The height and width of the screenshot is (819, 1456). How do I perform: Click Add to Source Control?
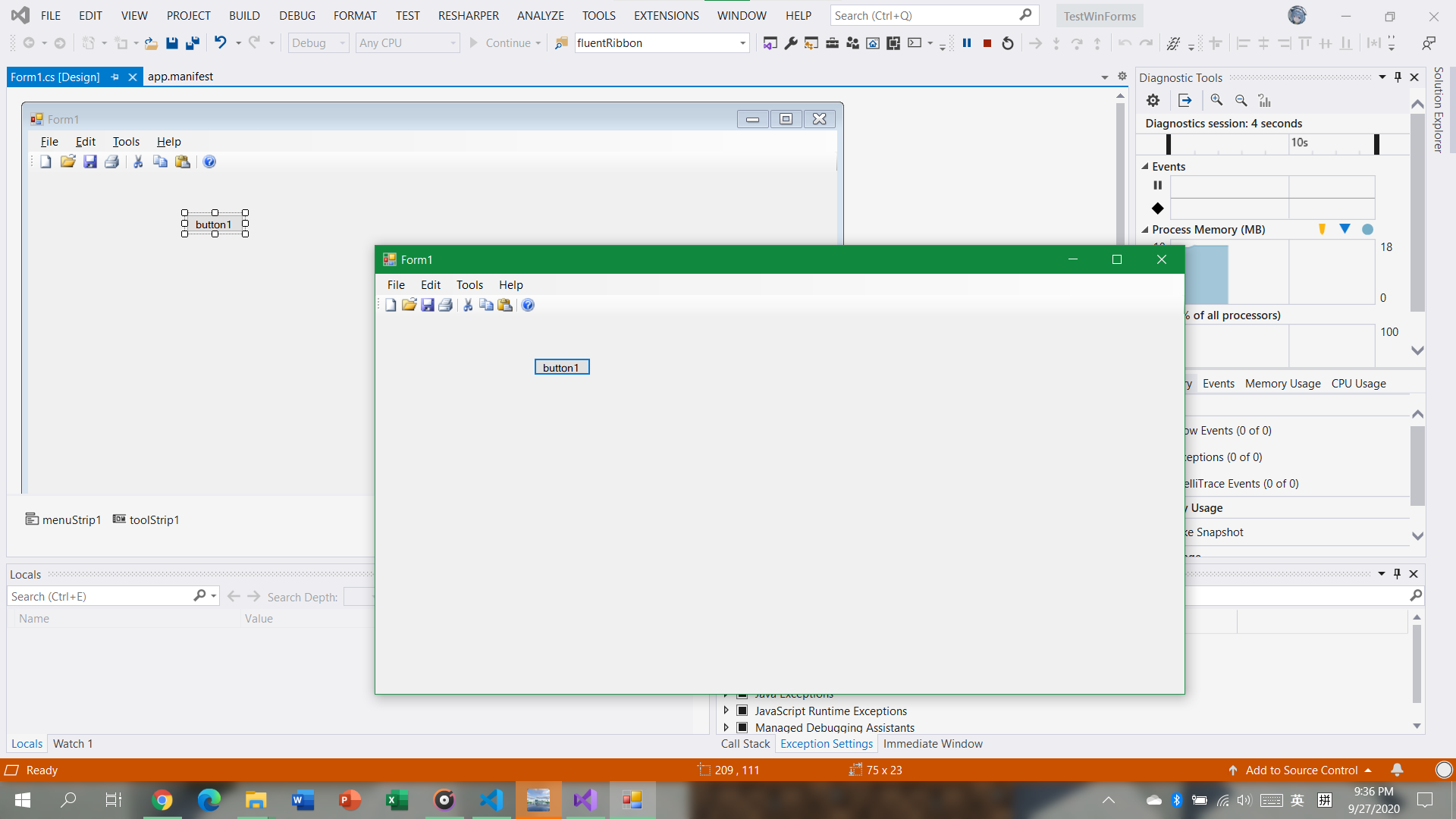coord(1301,770)
